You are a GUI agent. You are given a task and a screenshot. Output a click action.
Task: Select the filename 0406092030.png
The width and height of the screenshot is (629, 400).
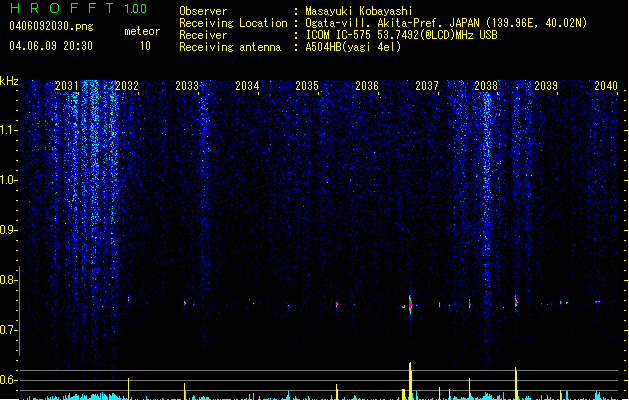51,26
